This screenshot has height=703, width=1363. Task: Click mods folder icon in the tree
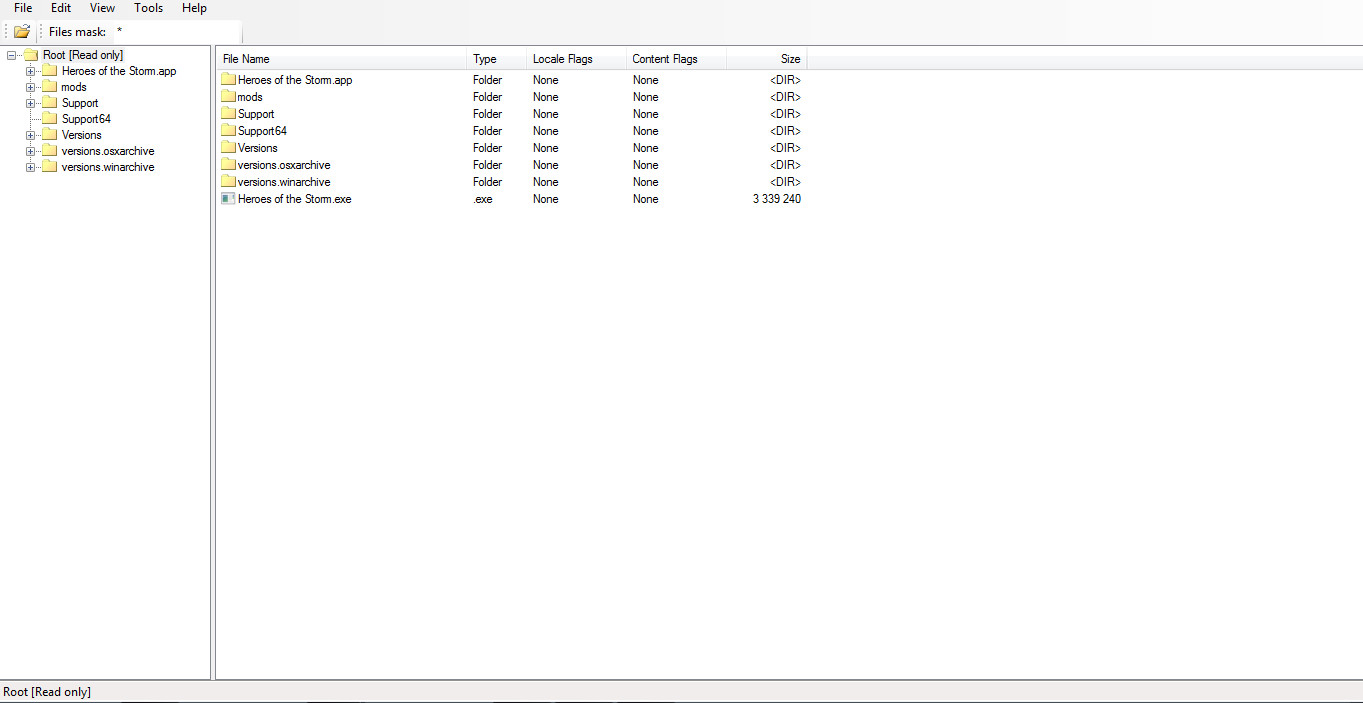pos(49,87)
